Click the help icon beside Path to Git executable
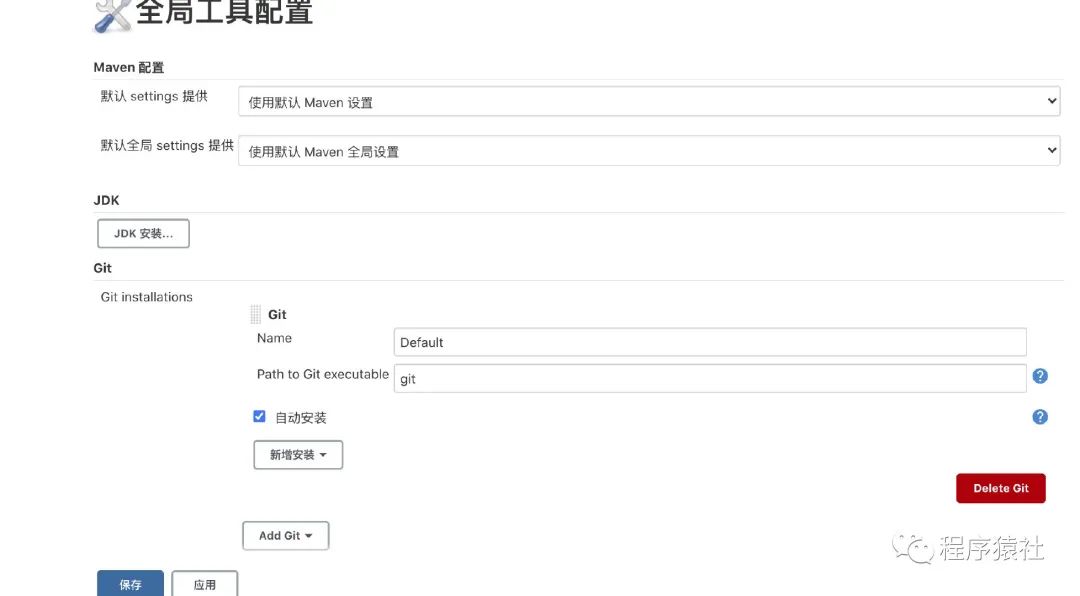1080x596 pixels. [1040, 376]
